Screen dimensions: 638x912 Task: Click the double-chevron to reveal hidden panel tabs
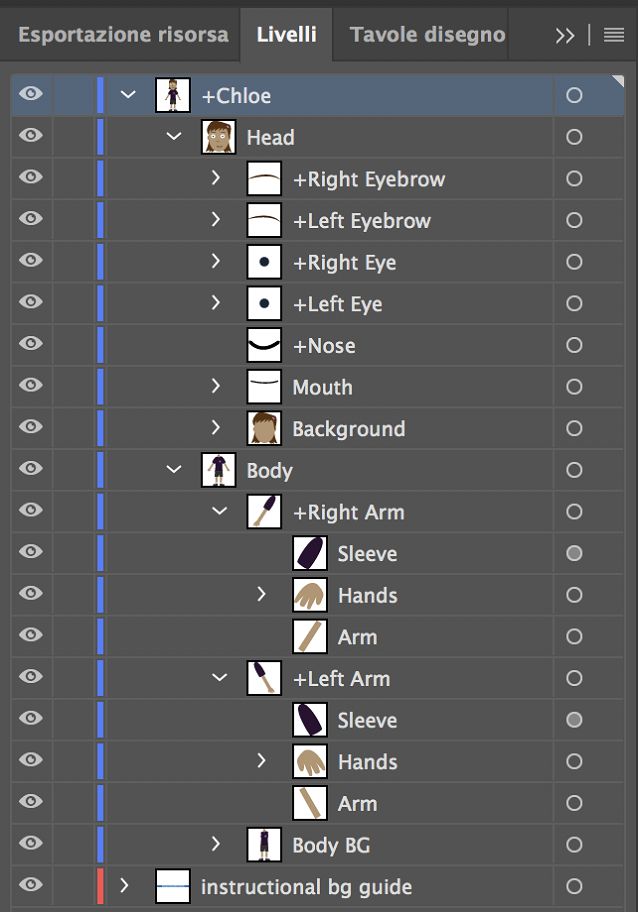pyautogui.click(x=565, y=34)
